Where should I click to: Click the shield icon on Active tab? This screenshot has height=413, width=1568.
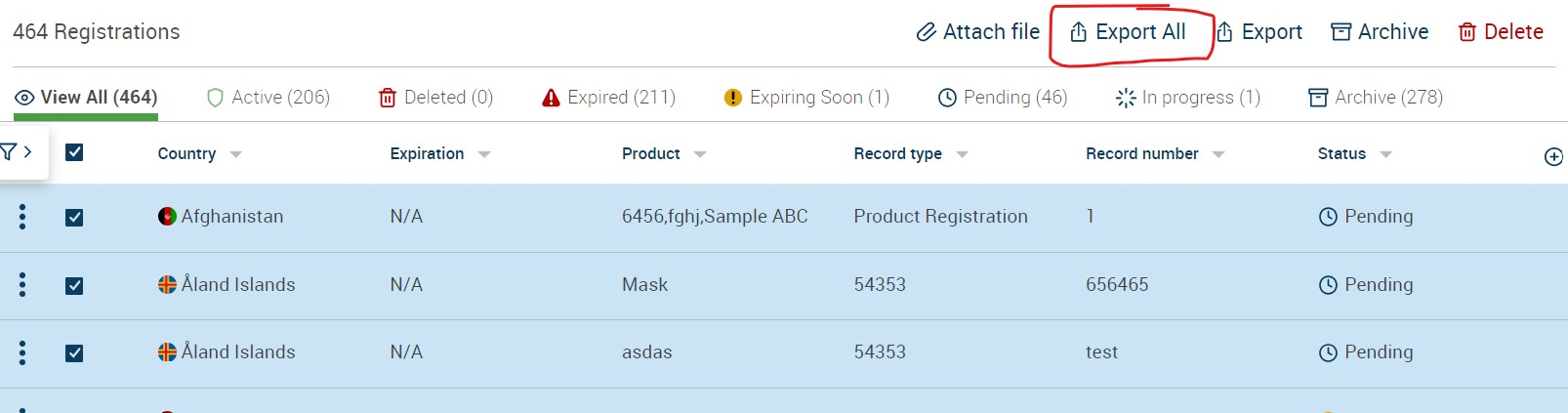(x=216, y=98)
